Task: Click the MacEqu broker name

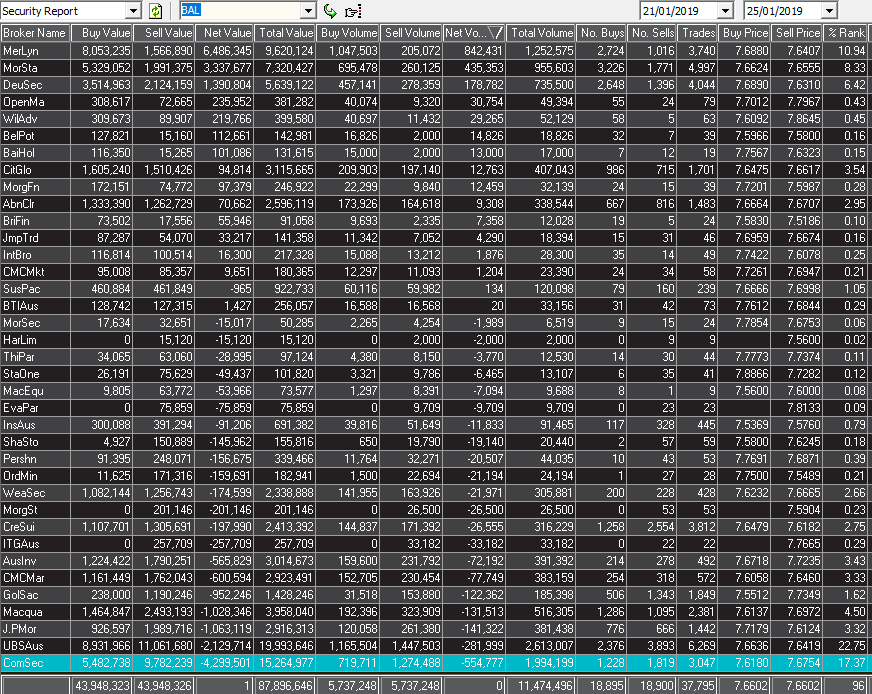Action: click(23, 391)
